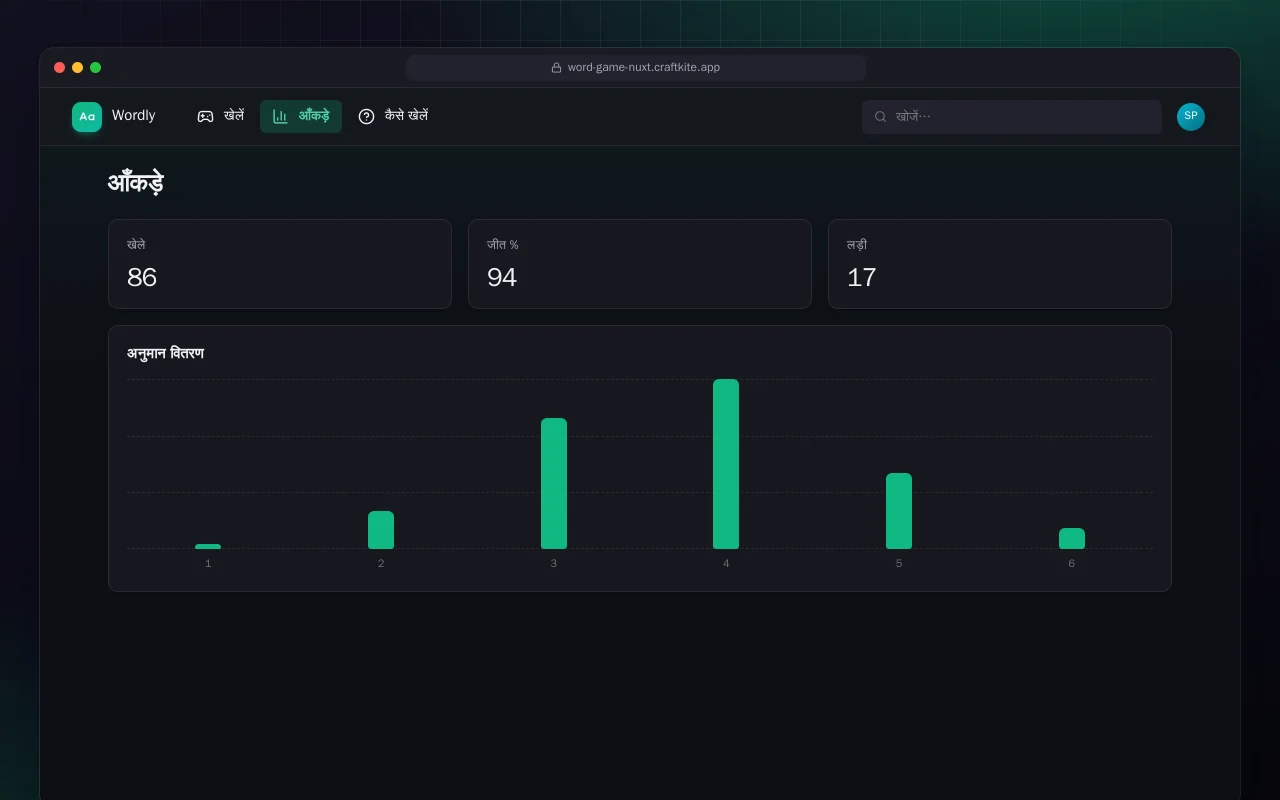Click the खेले card value 86
The image size is (1280, 800).
(142, 277)
